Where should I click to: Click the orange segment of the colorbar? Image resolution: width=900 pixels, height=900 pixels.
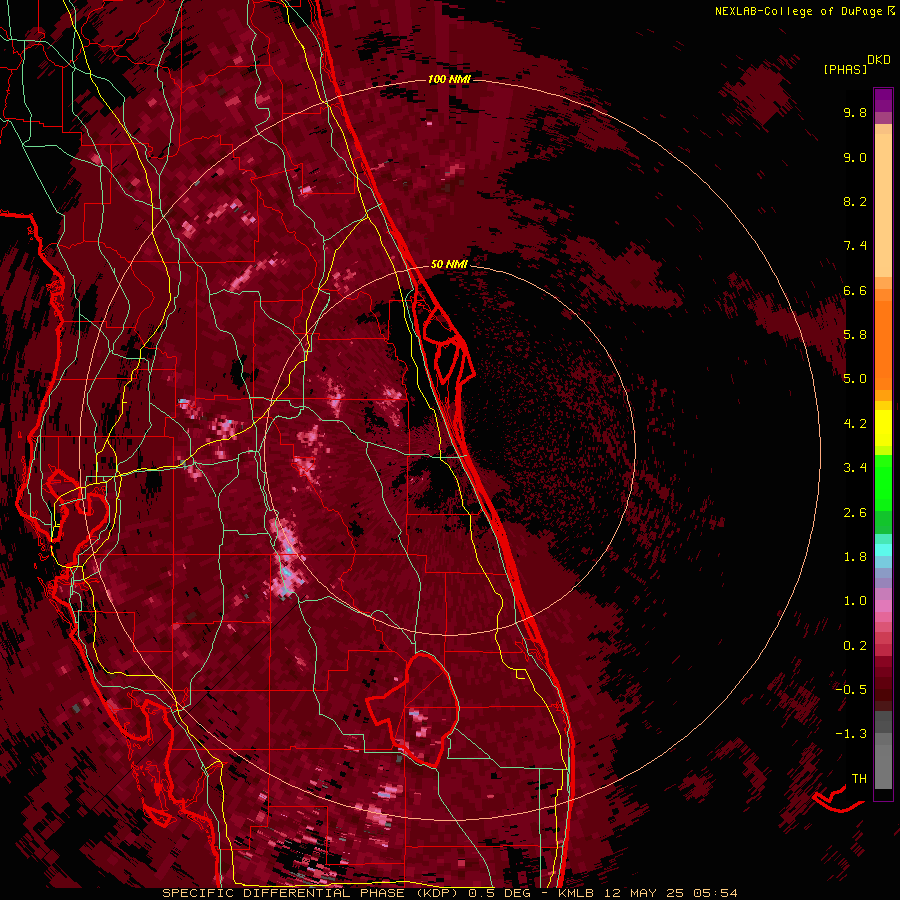pyautogui.click(x=883, y=344)
